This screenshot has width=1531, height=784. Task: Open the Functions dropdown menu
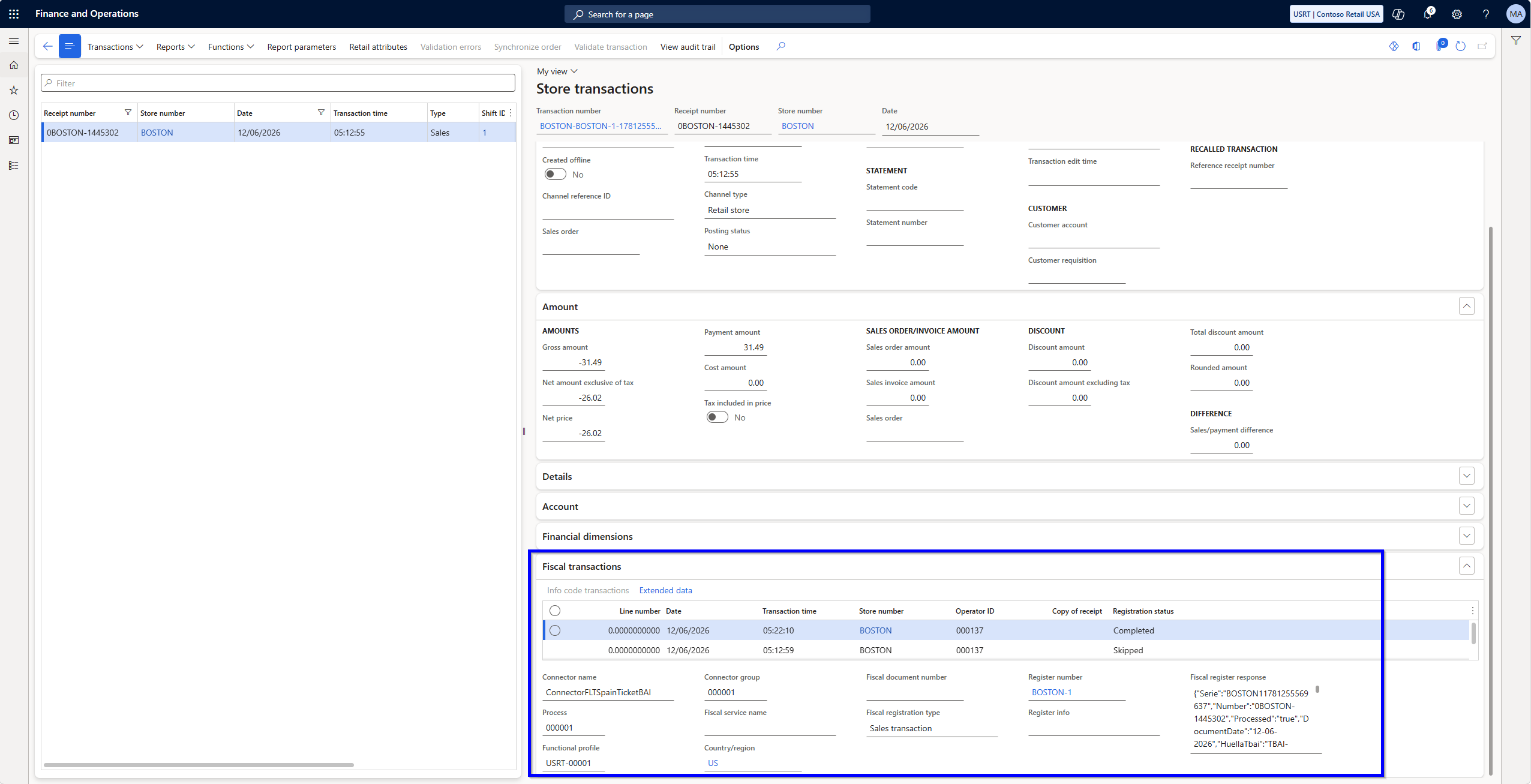tap(231, 47)
